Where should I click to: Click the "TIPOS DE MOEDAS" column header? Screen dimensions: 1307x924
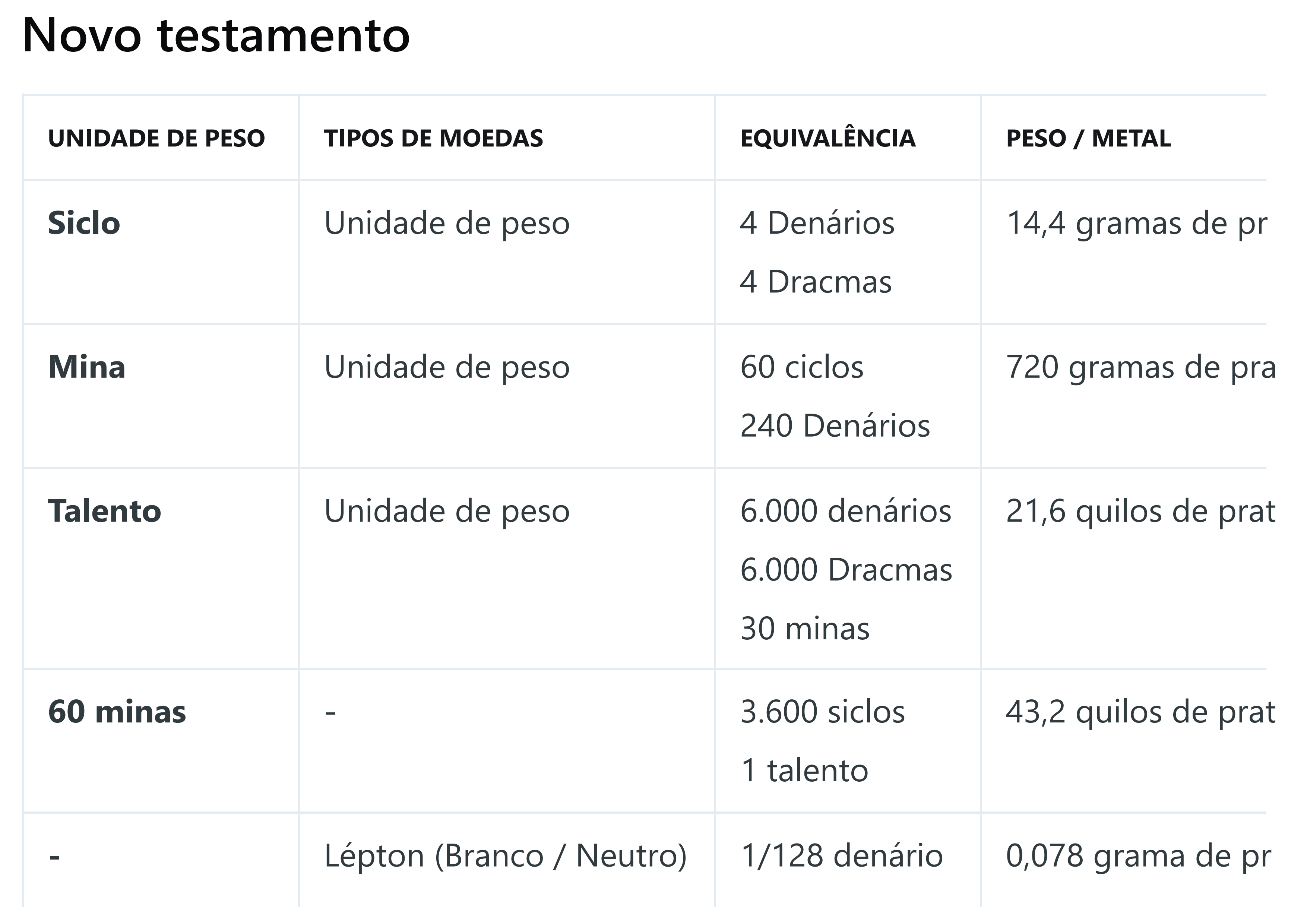433,138
